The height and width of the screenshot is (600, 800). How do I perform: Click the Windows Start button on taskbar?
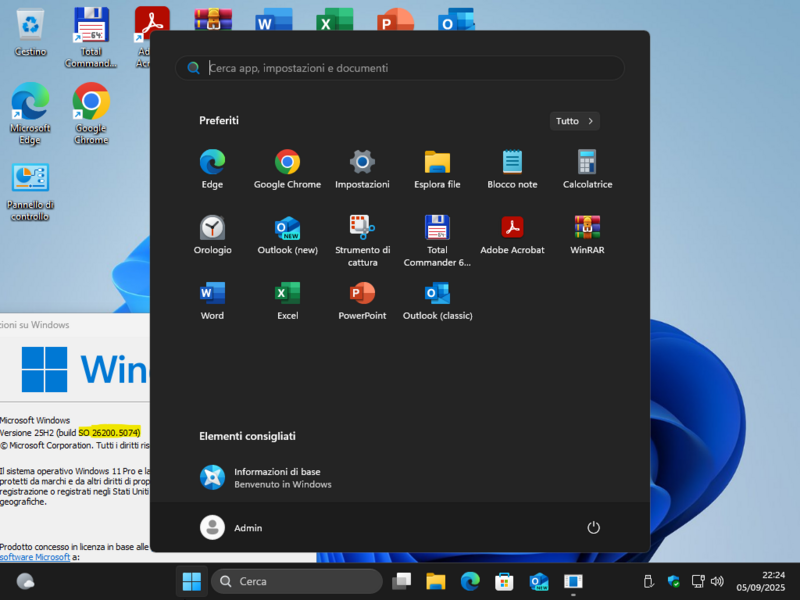click(x=192, y=581)
